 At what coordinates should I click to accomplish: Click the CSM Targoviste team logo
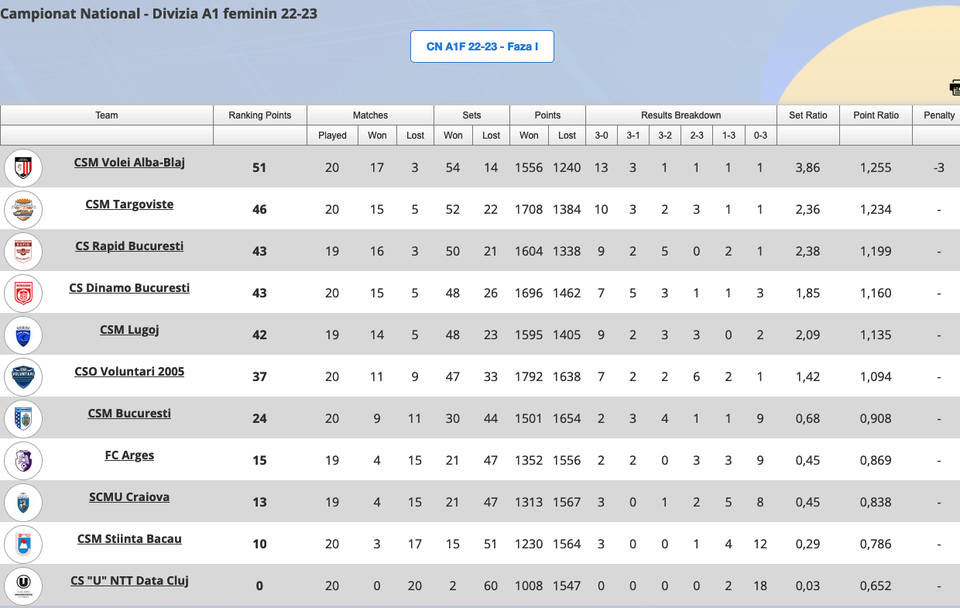click(x=23, y=209)
